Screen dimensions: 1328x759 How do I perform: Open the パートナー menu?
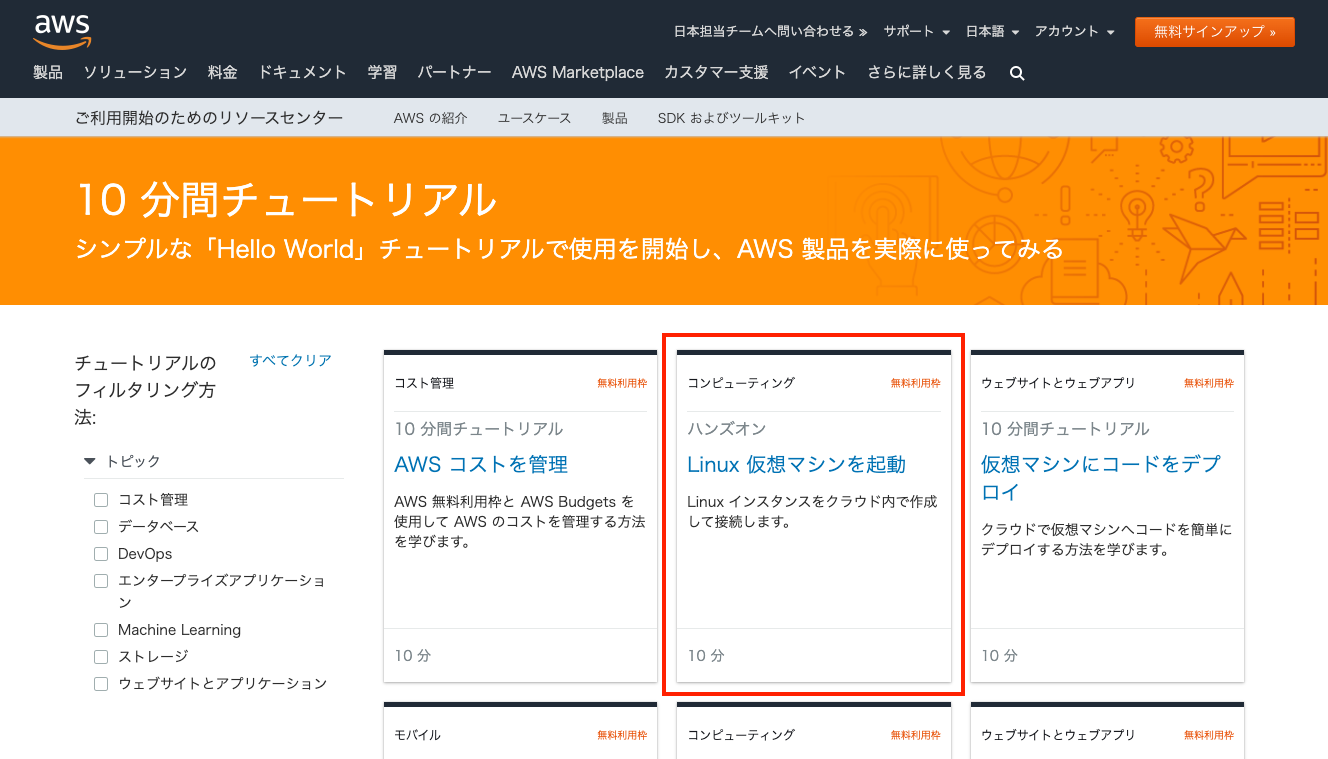454,72
